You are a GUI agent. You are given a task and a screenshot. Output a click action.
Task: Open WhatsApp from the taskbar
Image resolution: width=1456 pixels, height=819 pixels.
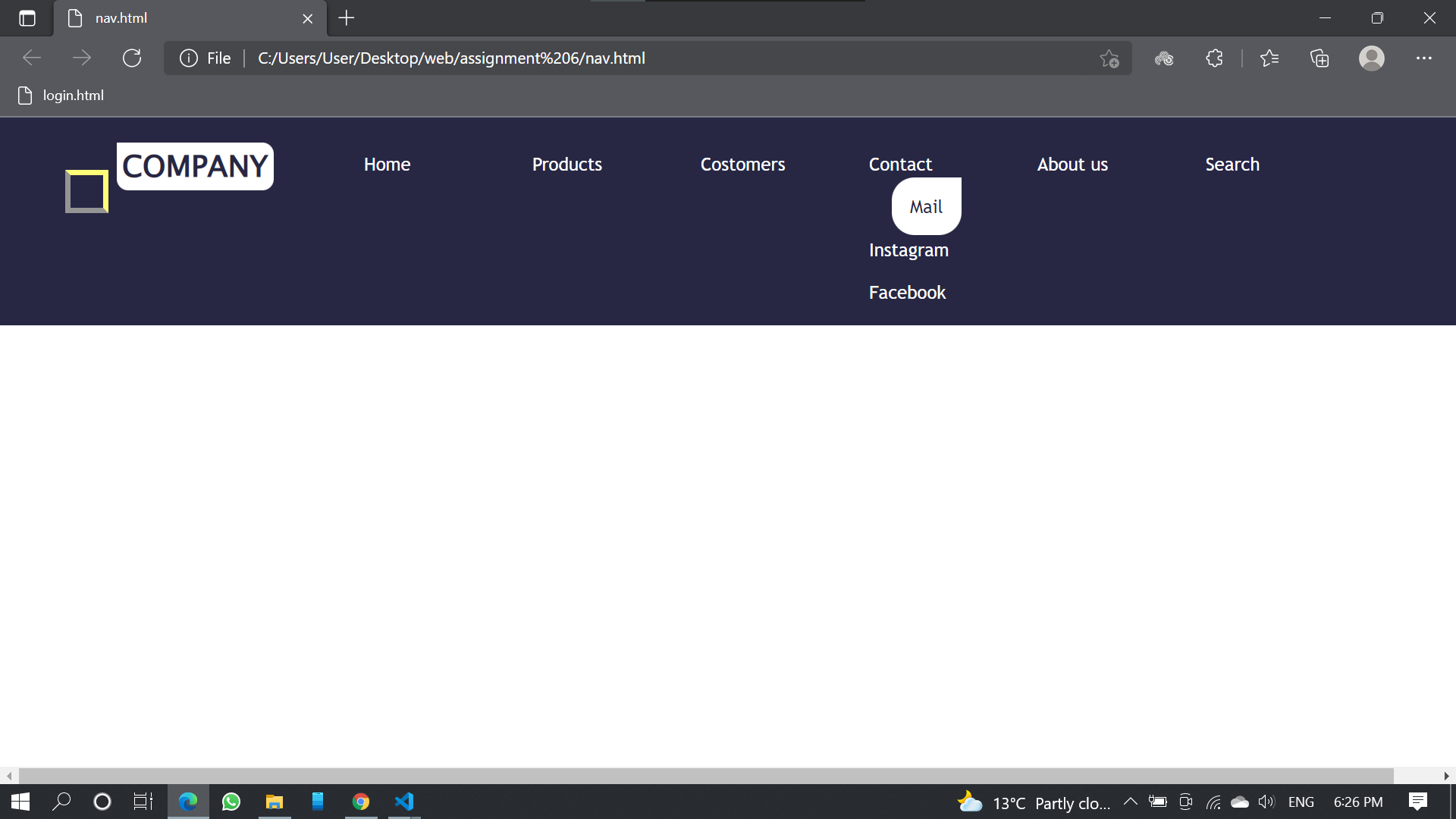pyautogui.click(x=231, y=802)
